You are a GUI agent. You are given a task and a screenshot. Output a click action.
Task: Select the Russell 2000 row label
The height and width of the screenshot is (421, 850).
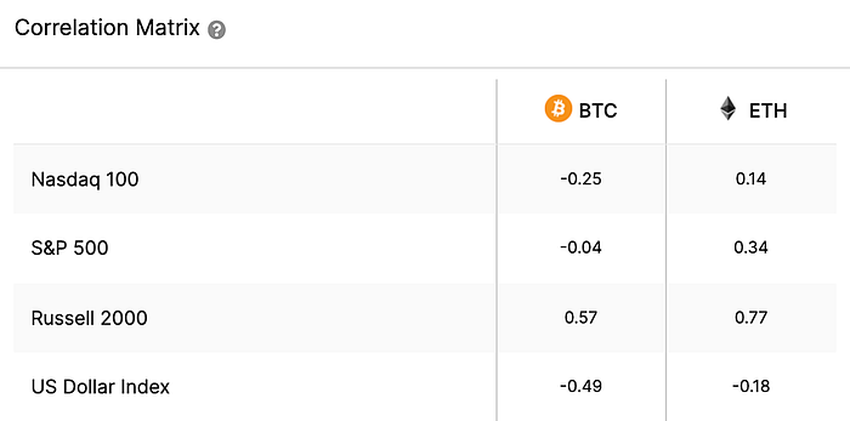tap(89, 318)
